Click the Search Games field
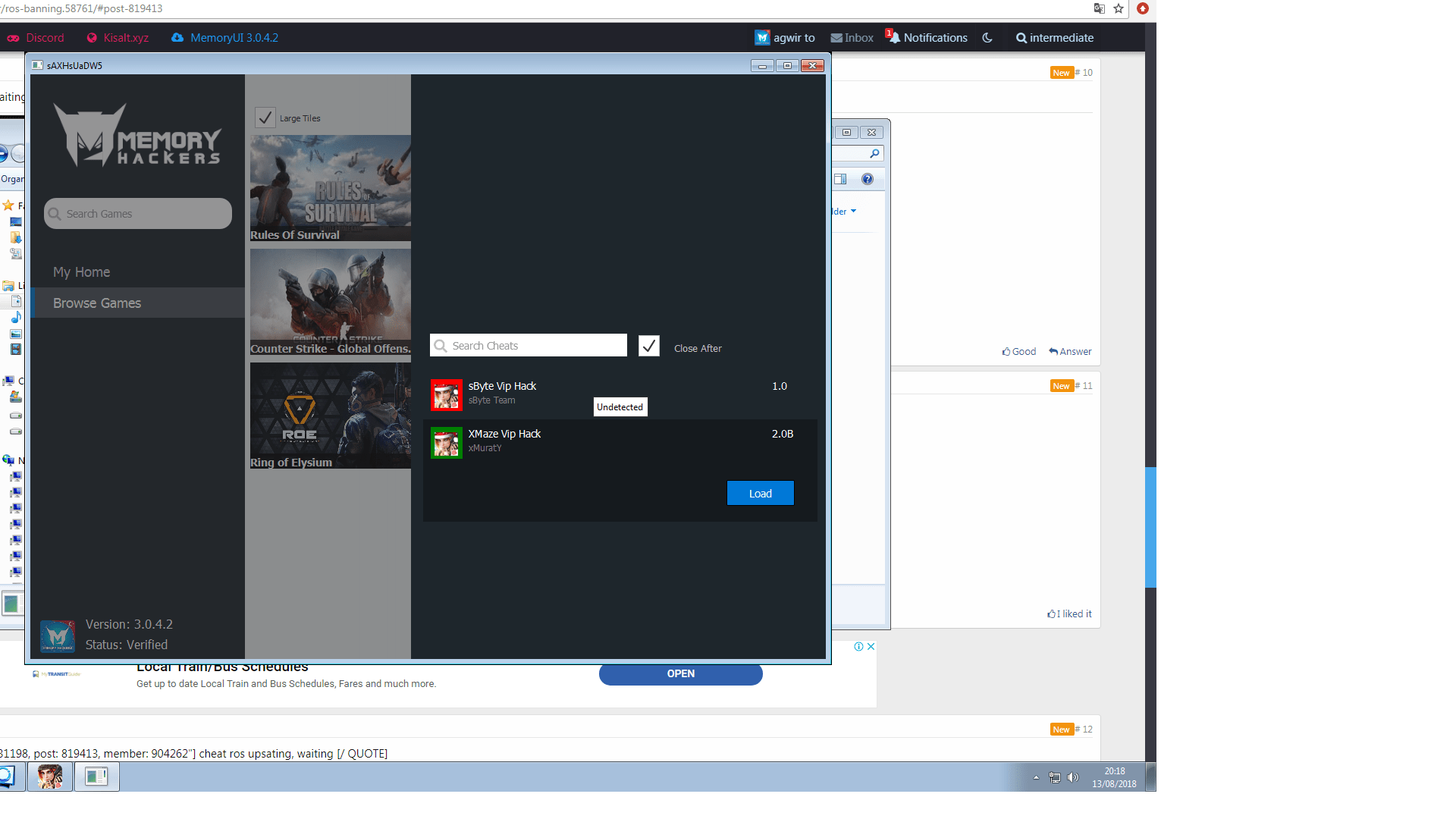Image resolution: width=1456 pixels, height=819 pixels. click(138, 214)
